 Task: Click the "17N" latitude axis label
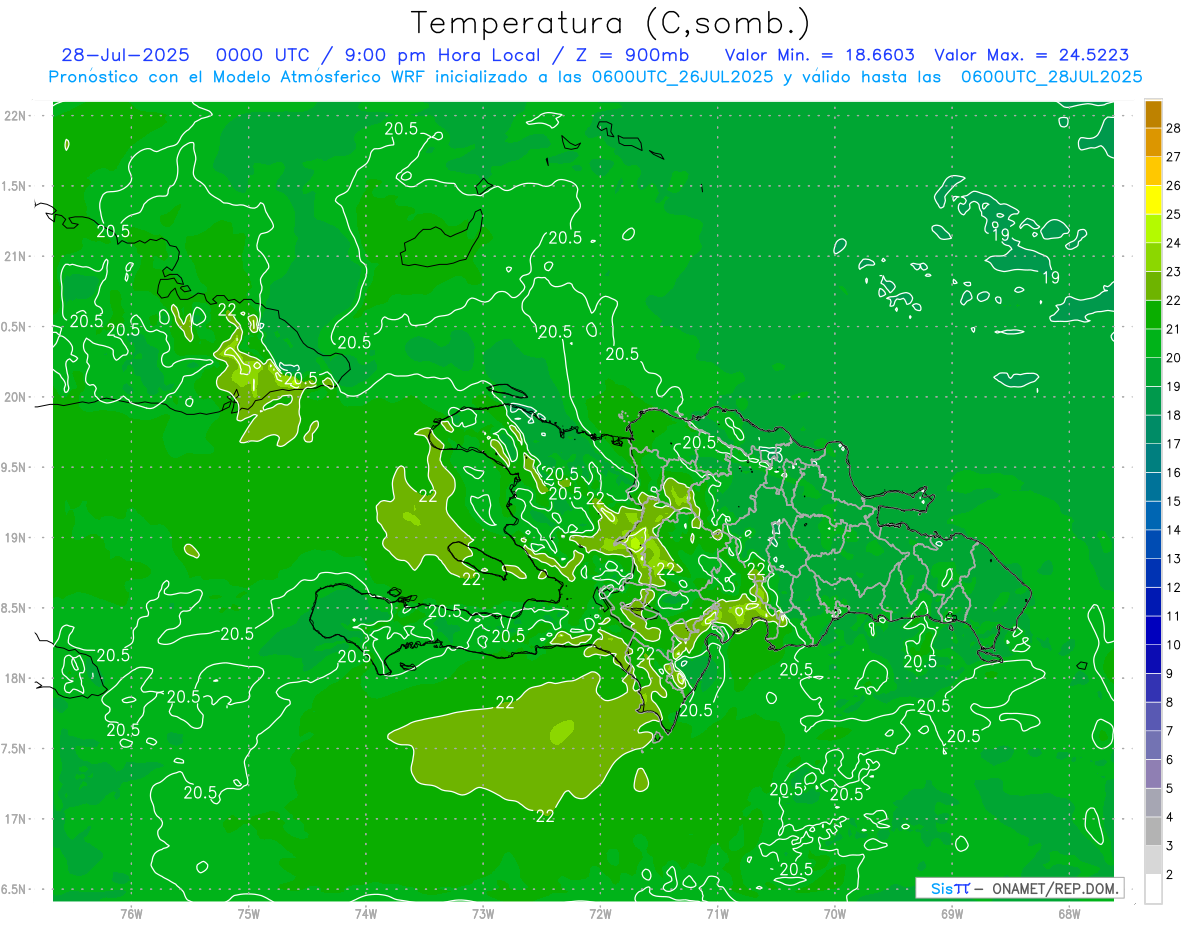(x=17, y=819)
